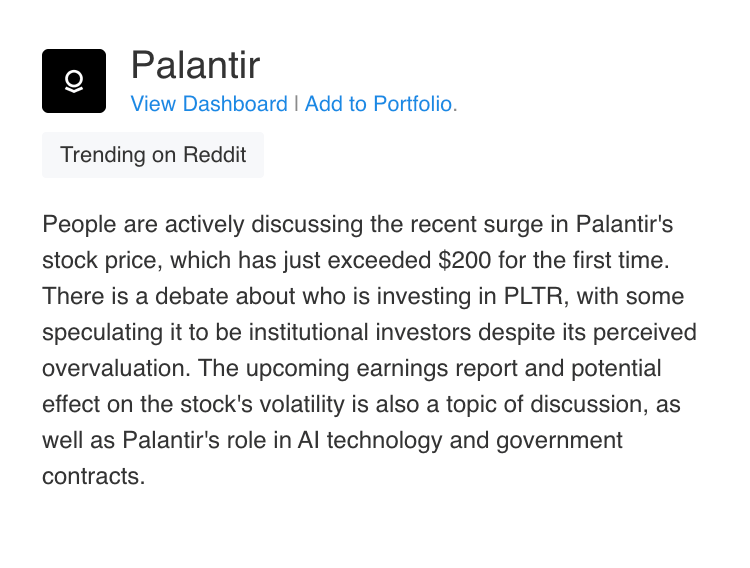Image resolution: width=750 pixels, height=568 pixels.
Task: Click the word Dashboard in the blue link
Action: [x=235, y=104]
